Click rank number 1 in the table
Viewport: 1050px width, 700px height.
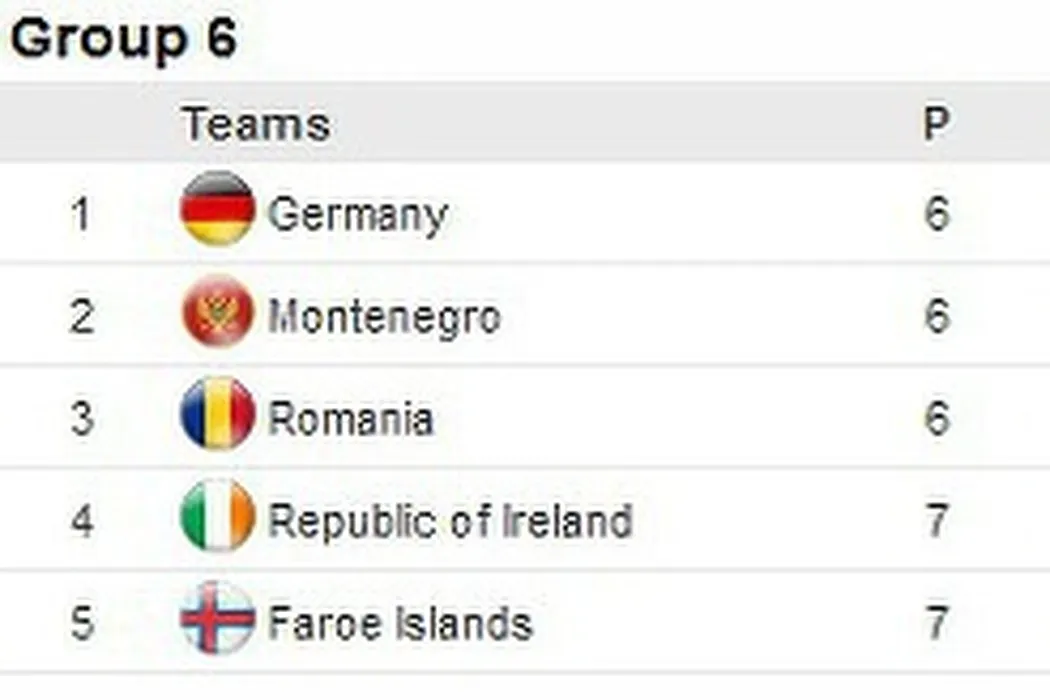coord(81,214)
